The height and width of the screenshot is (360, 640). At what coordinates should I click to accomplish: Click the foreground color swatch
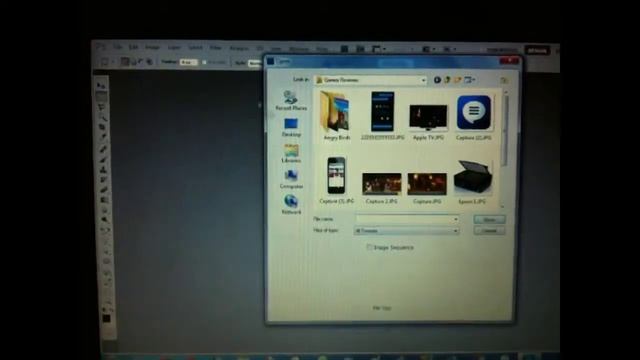click(107, 319)
